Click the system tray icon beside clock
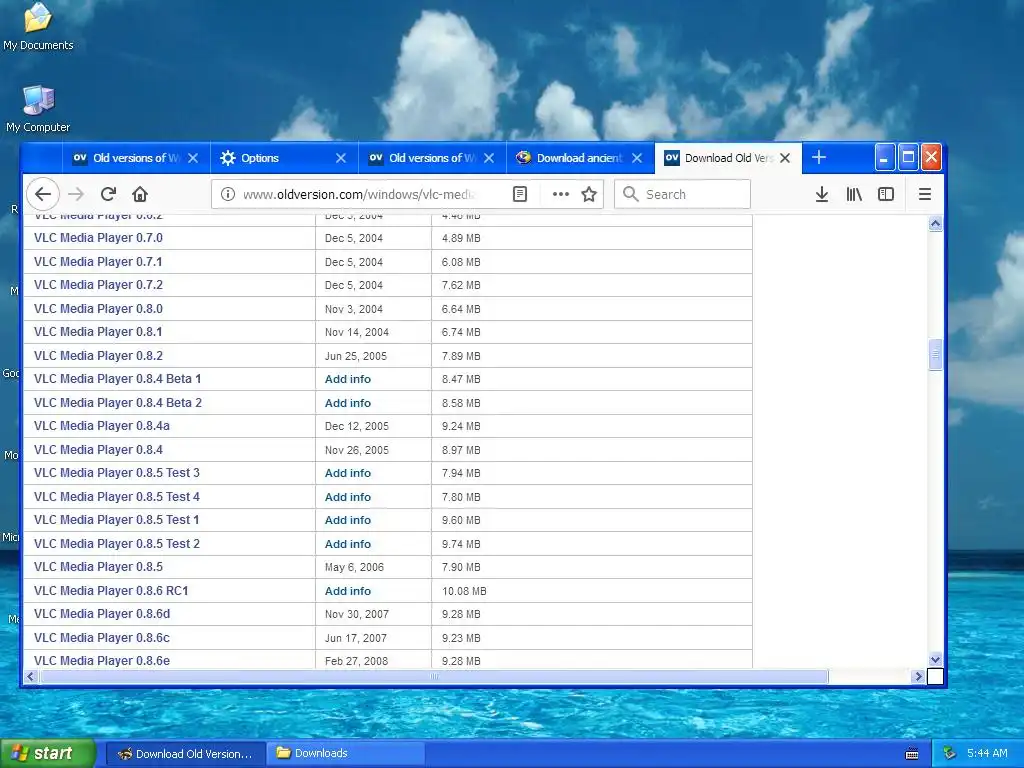Screen dimensions: 1024x768 pos(950,753)
